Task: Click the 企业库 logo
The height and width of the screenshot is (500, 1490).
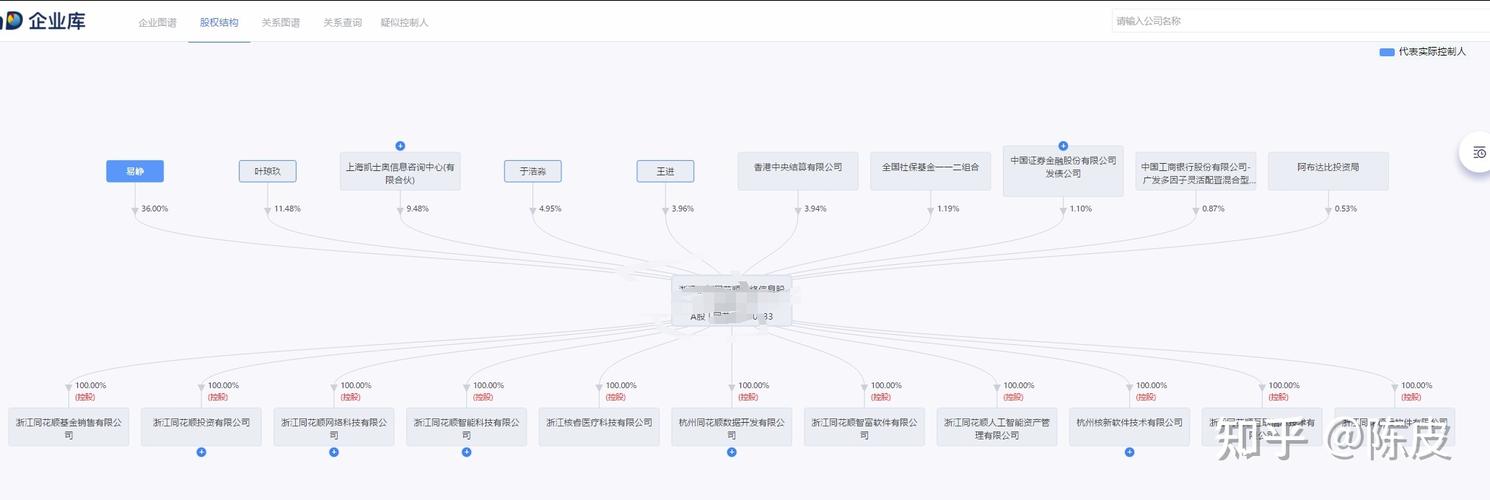Action: click(43, 21)
